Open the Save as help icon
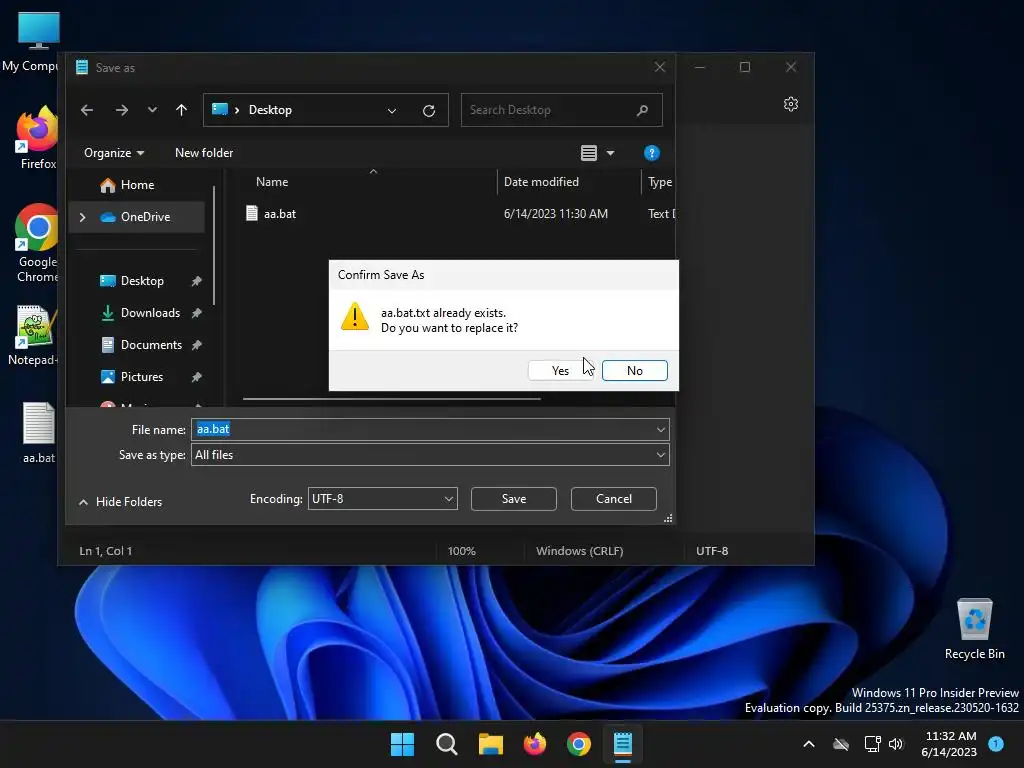This screenshot has height=768, width=1024. point(651,153)
